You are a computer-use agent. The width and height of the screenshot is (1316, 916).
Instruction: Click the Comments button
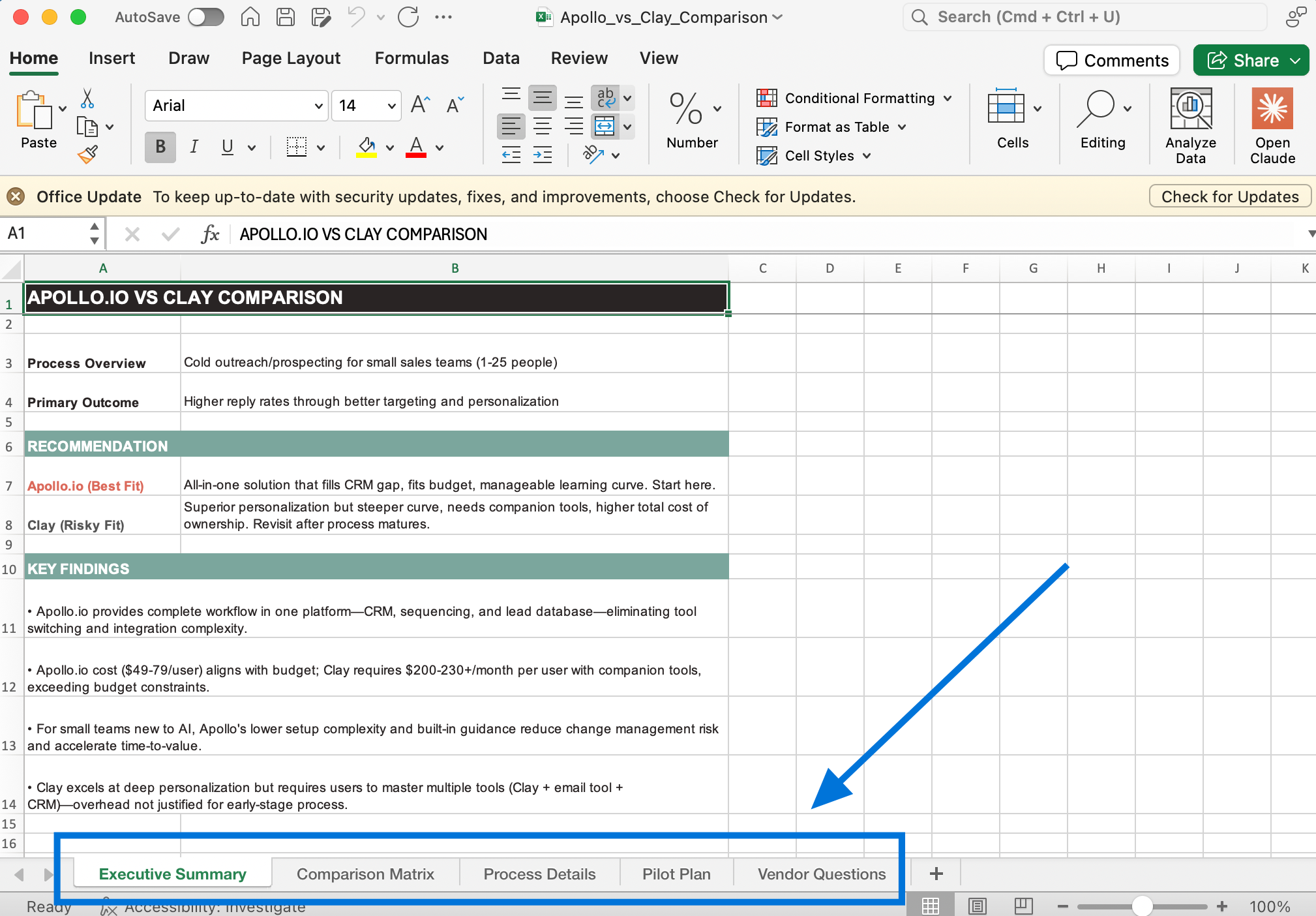1111,60
